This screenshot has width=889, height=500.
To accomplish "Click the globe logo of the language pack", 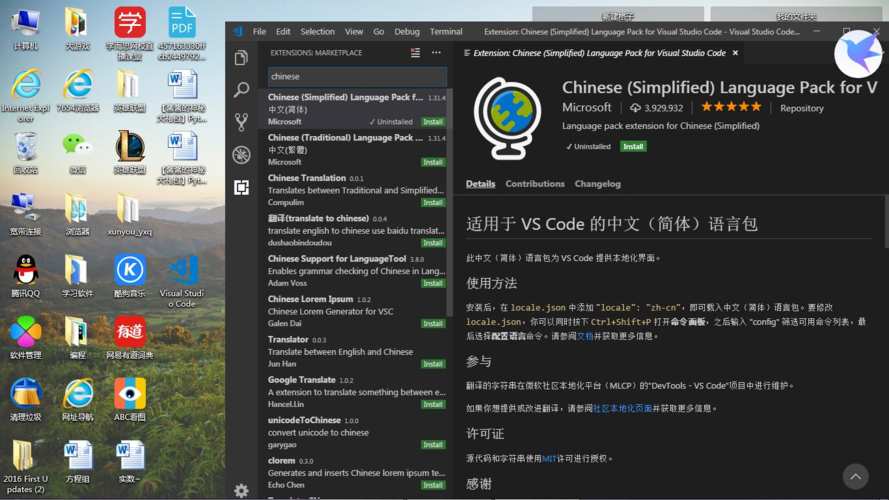I will 507,118.
